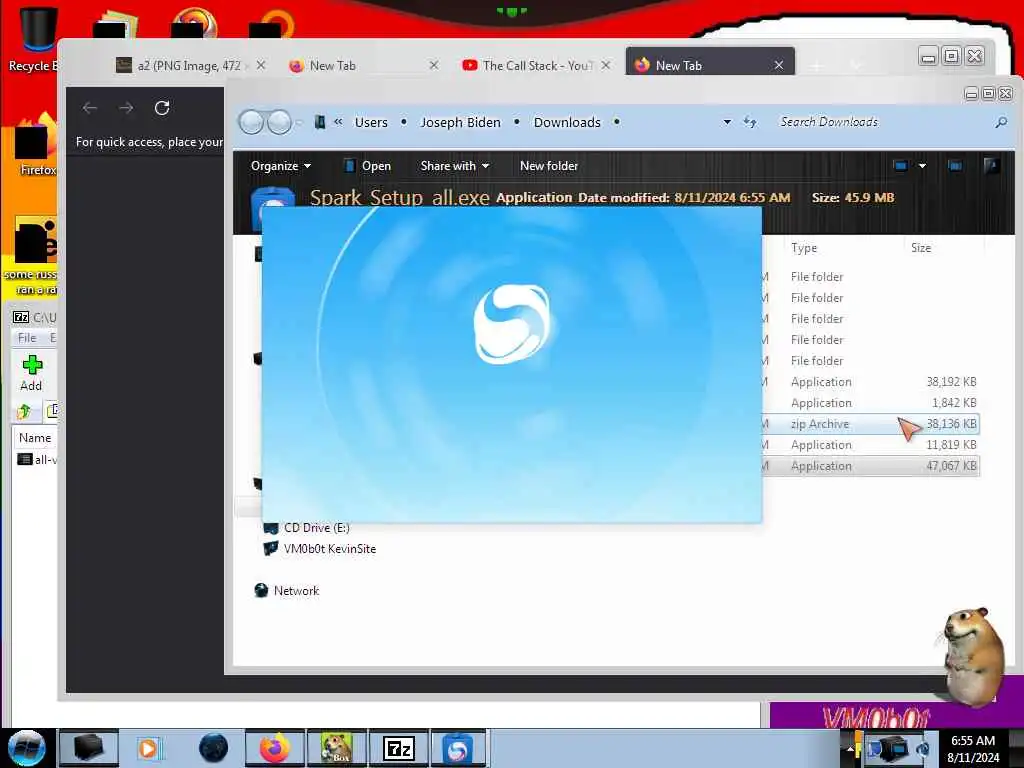Click the Explorer help icon
The width and height of the screenshot is (1024, 768).
click(991, 166)
